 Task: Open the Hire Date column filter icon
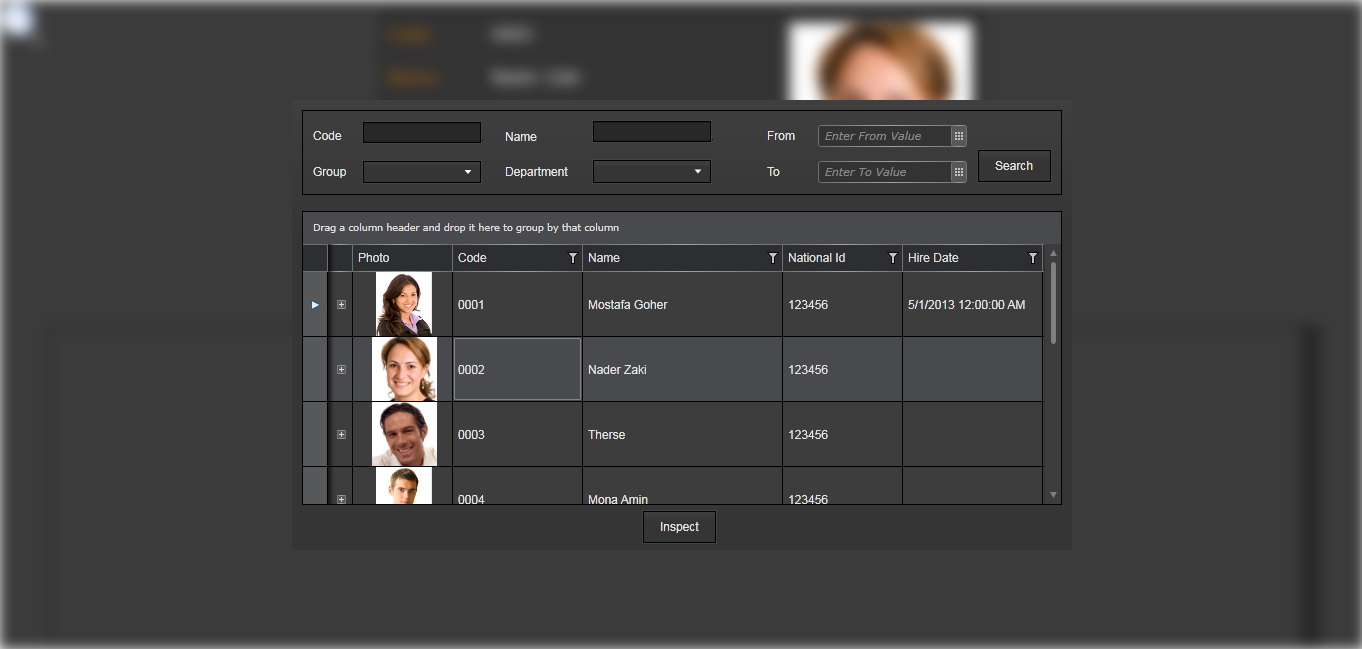[x=1033, y=258]
